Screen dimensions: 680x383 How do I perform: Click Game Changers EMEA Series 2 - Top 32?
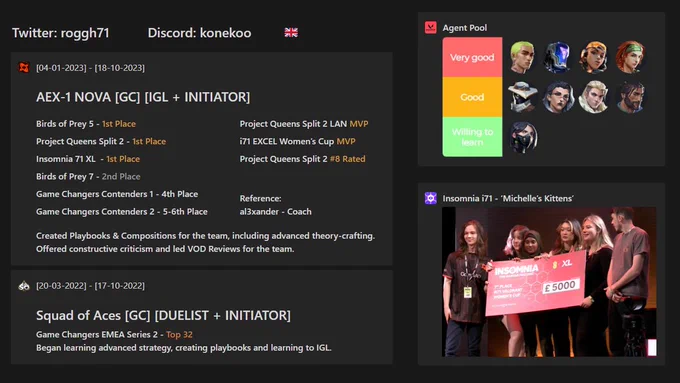pyautogui.click(x=114, y=334)
